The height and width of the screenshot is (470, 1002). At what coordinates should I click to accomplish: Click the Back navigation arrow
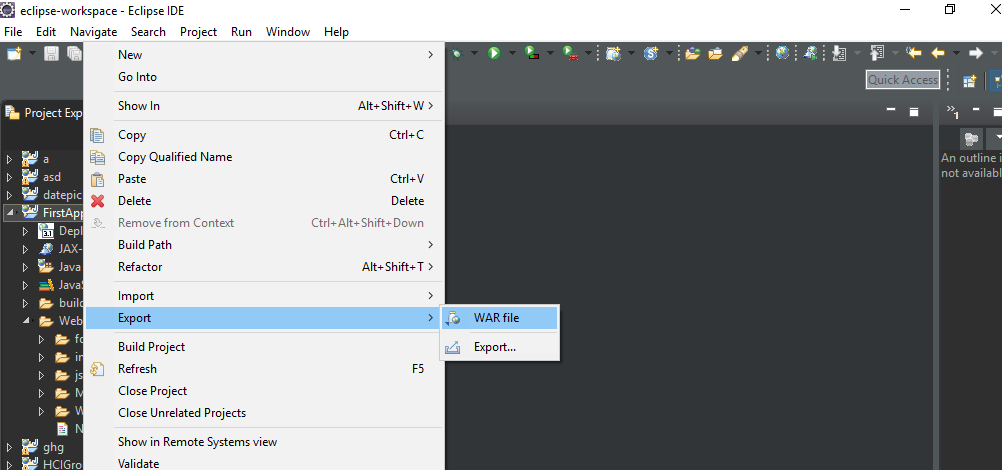coord(937,54)
